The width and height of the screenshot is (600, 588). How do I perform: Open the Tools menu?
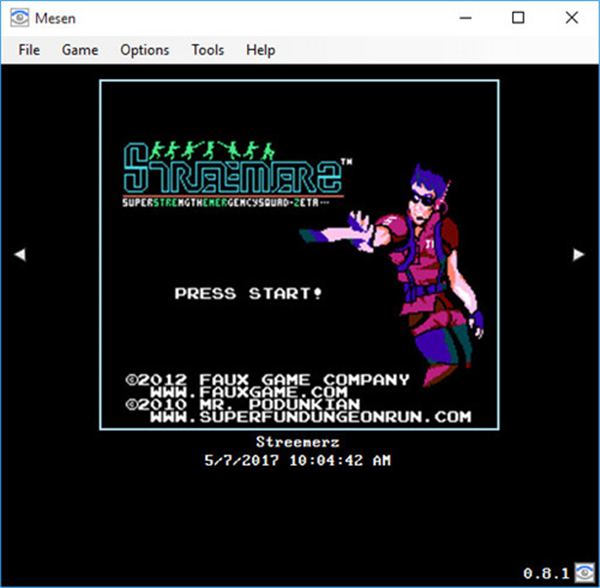[208, 50]
